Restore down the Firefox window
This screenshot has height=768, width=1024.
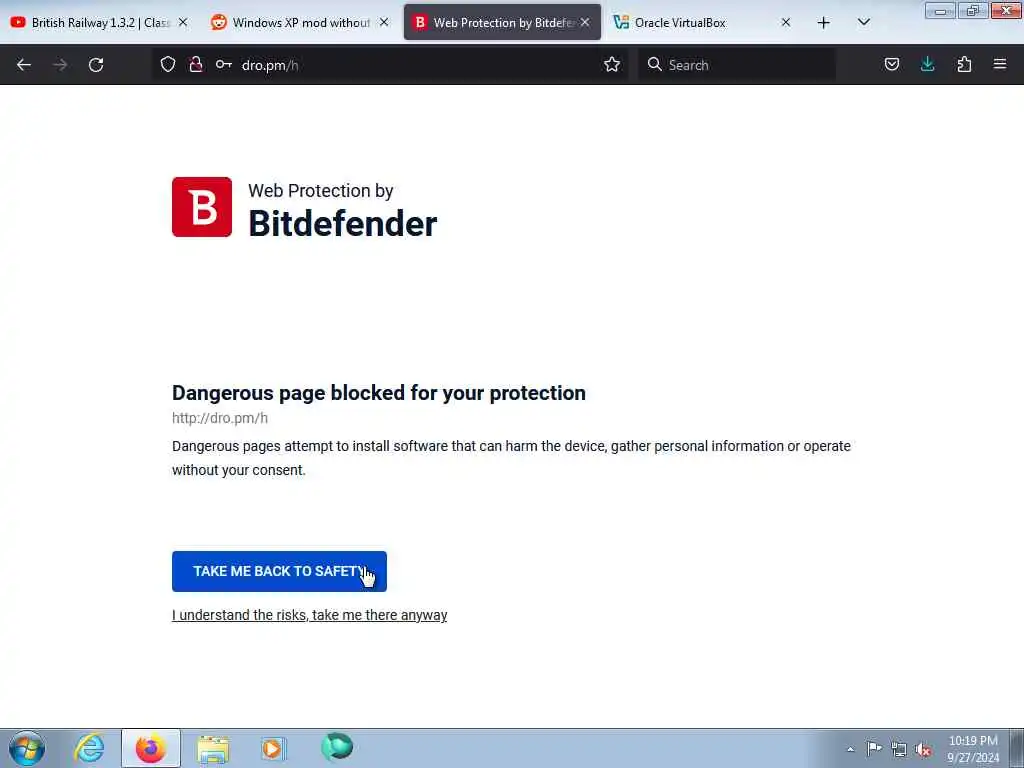point(973,10)
